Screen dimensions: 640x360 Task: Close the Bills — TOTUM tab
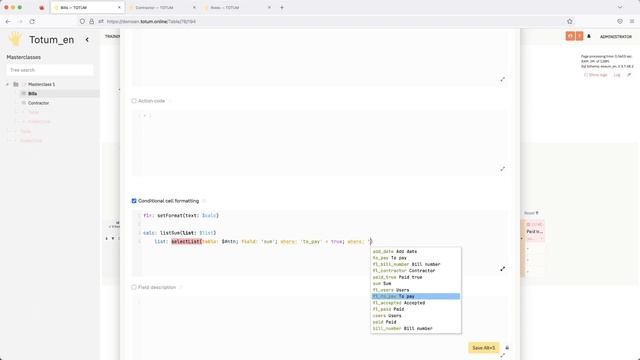pos(119,8)
